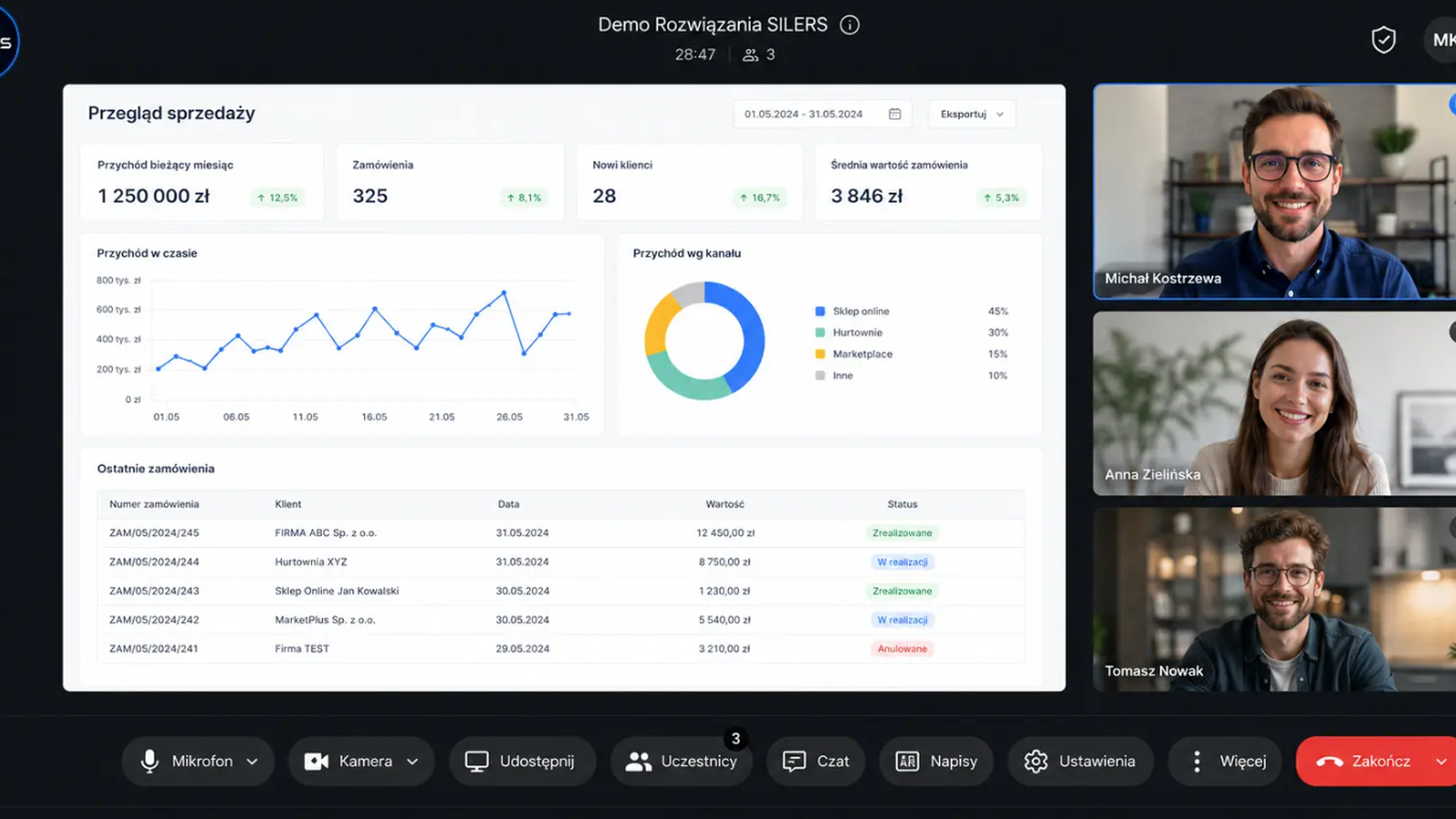Click the gray Inne legend swatch

[x=820, y=376]
